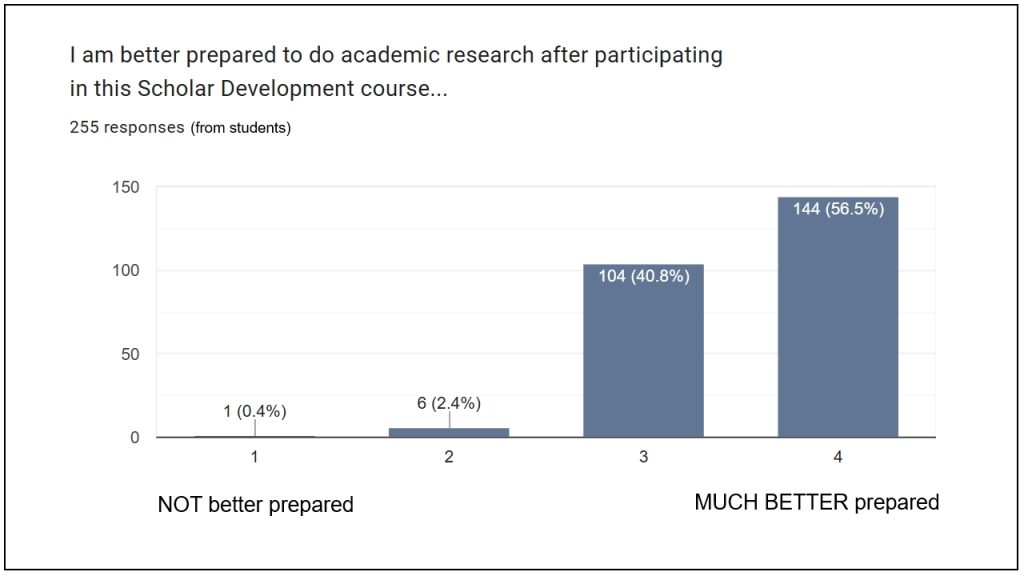This screenshot has height=576, width=1024.
Task: Click the 1 (0.4%) data label
Action: (255, 411)
